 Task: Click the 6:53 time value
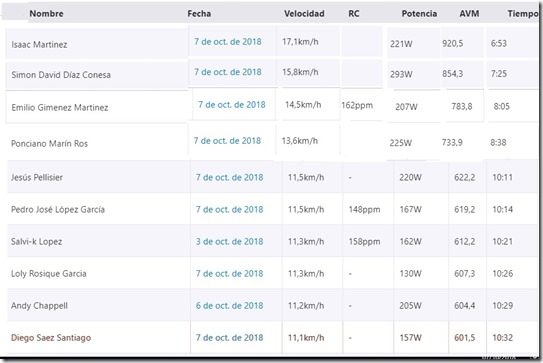[x=499, y=44]
